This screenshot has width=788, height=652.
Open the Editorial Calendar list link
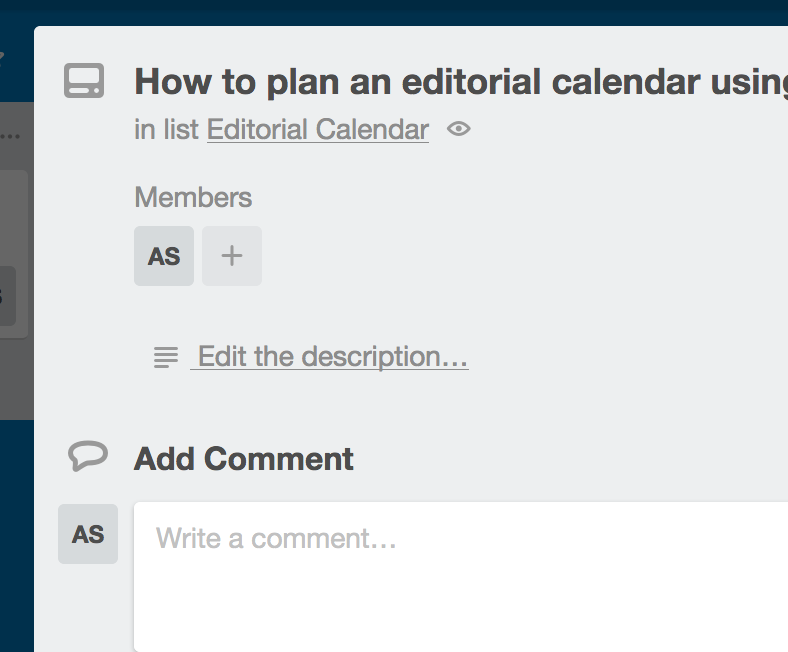318,129
